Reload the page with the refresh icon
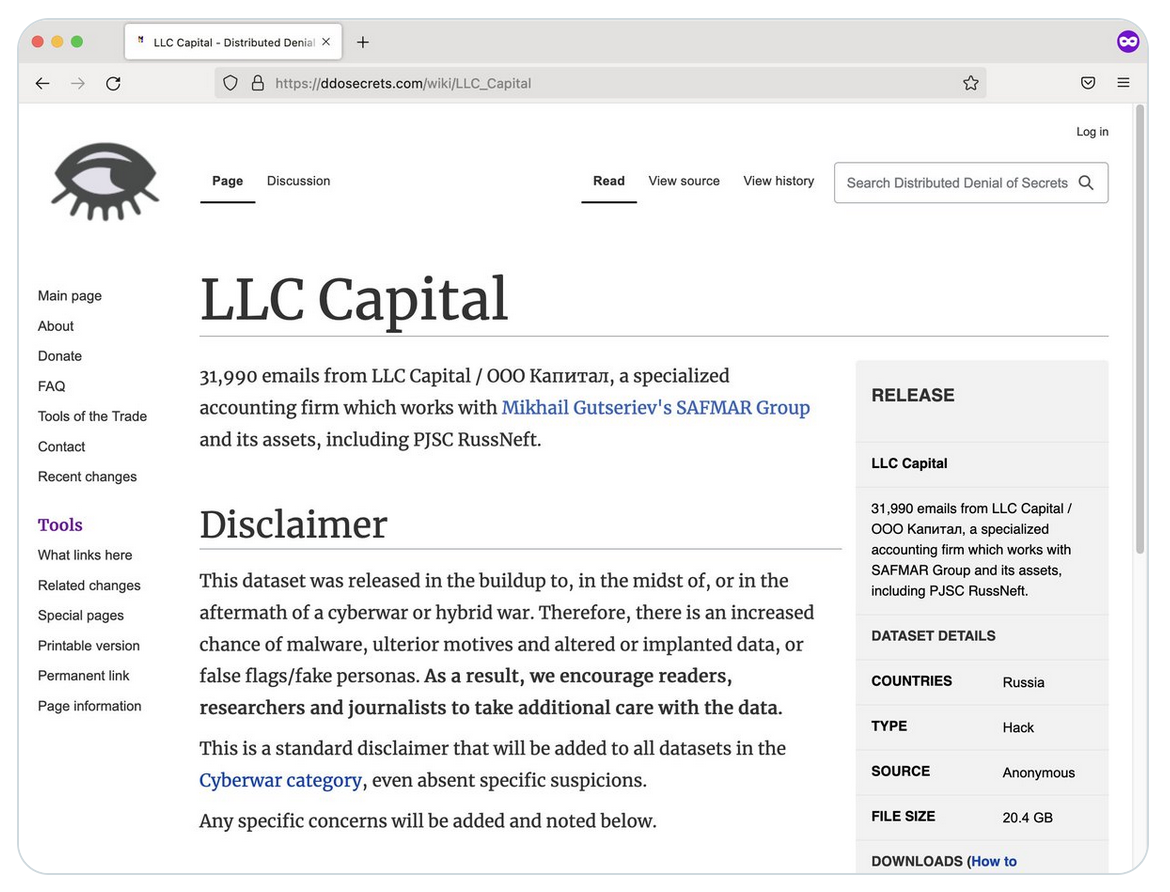This screenshot has width=1170, height=892. 113,84
